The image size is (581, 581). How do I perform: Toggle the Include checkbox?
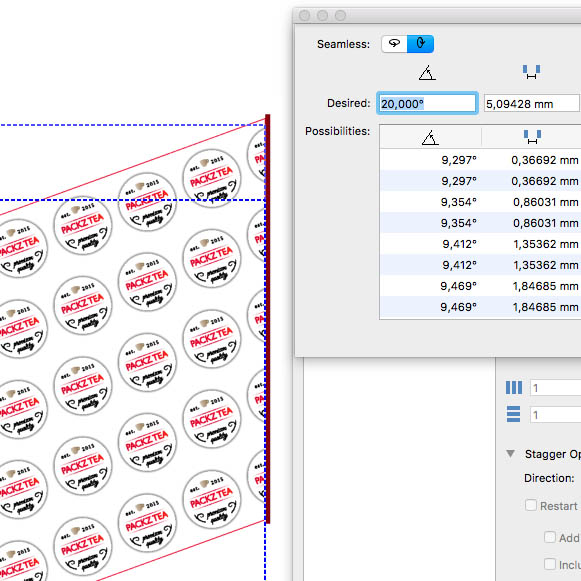[x=550, y=564]
